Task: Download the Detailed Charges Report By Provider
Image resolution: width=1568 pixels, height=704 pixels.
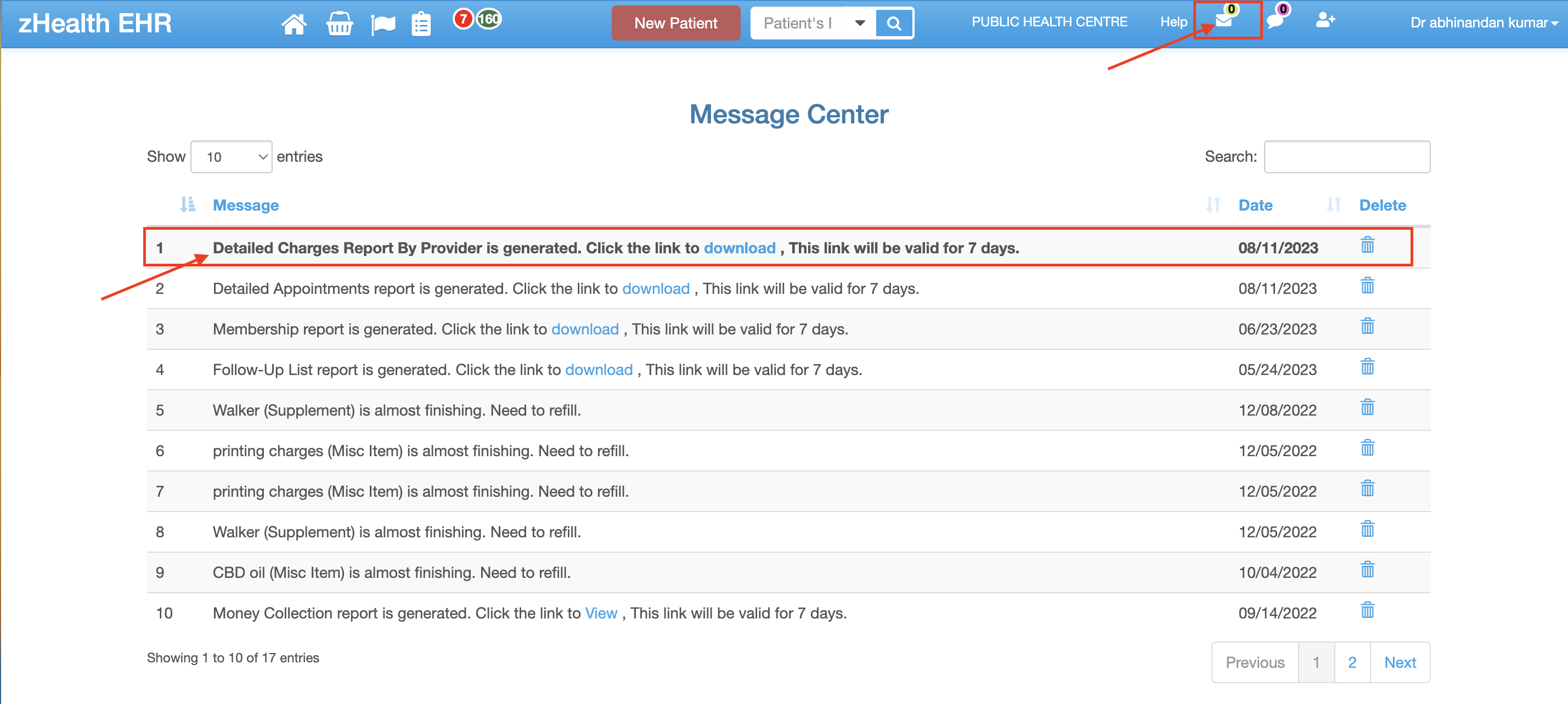Action: (740, 248)
